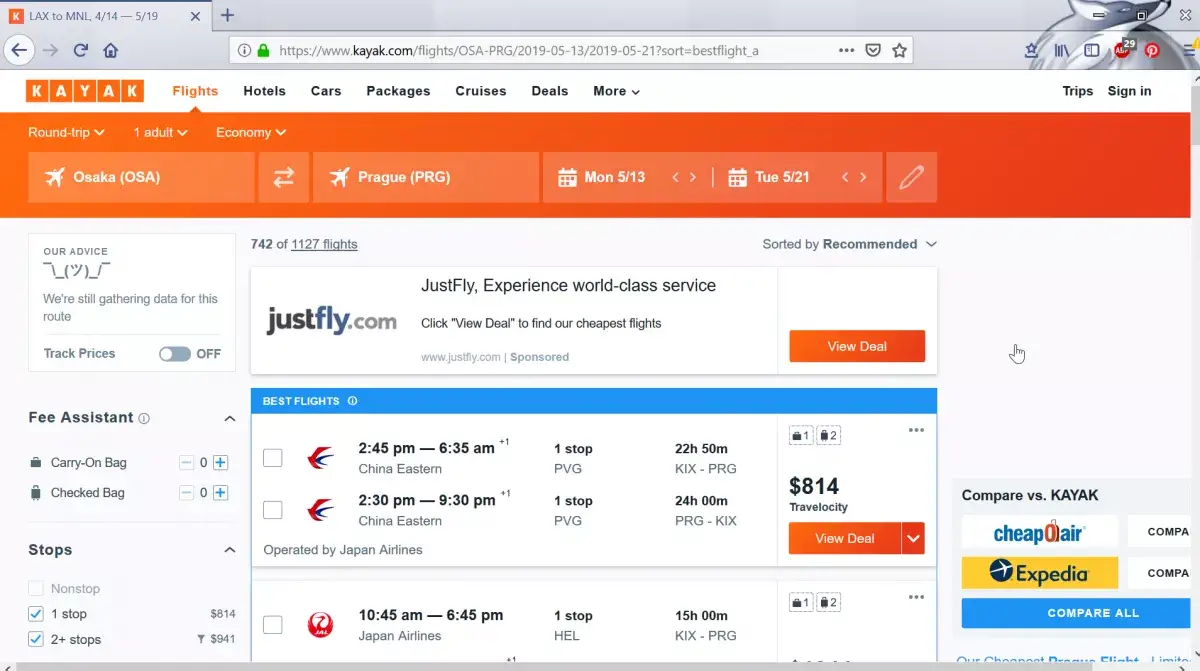Open the Mon 5/13 departure date picker
This screenshot has width=1200, height=671.
(x=602, y=177)
